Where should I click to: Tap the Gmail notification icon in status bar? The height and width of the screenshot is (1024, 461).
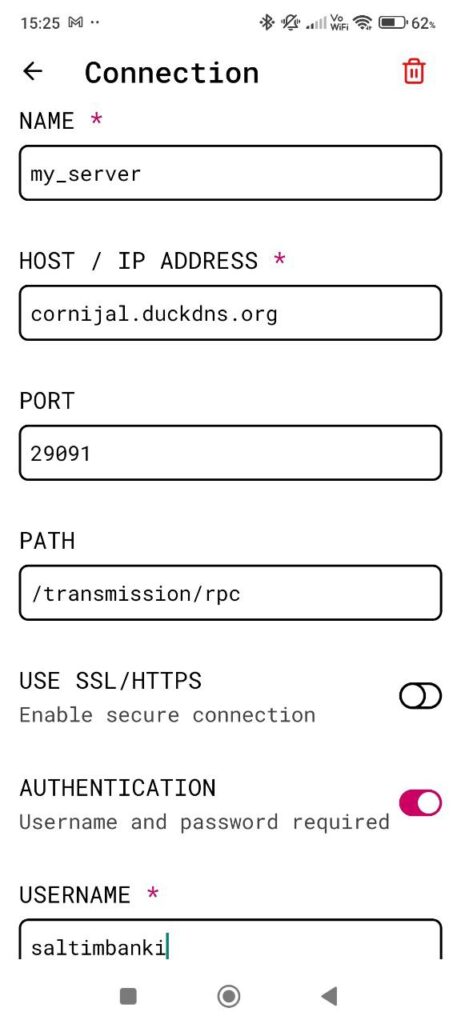pos(76,23)
